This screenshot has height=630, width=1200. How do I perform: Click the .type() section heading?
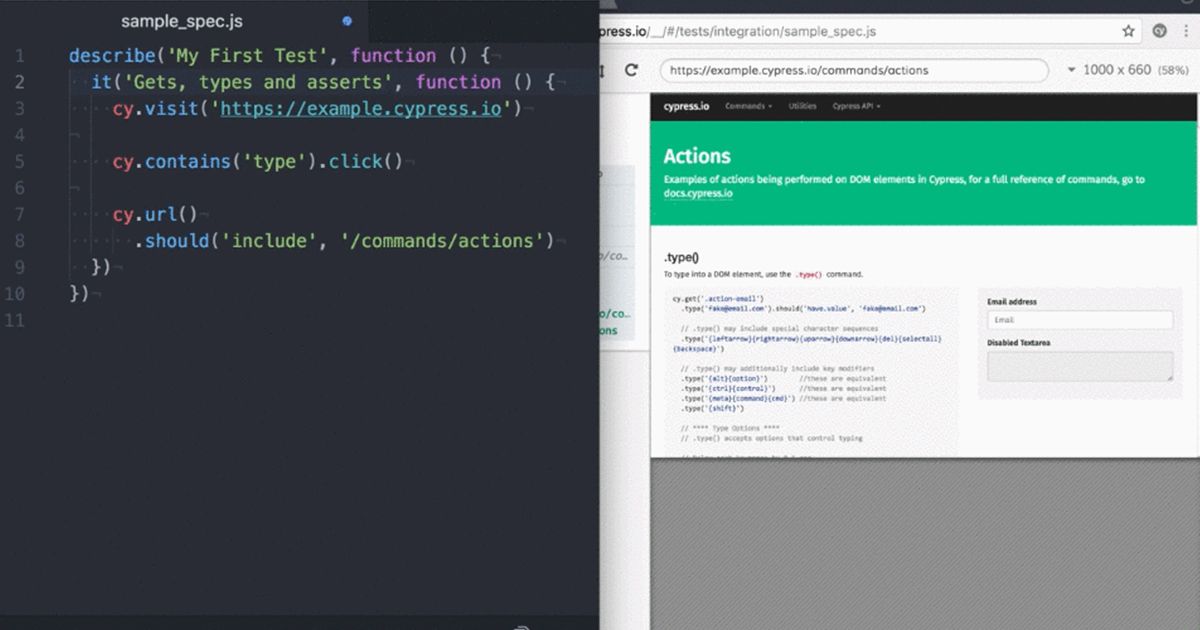pos(681,257)
